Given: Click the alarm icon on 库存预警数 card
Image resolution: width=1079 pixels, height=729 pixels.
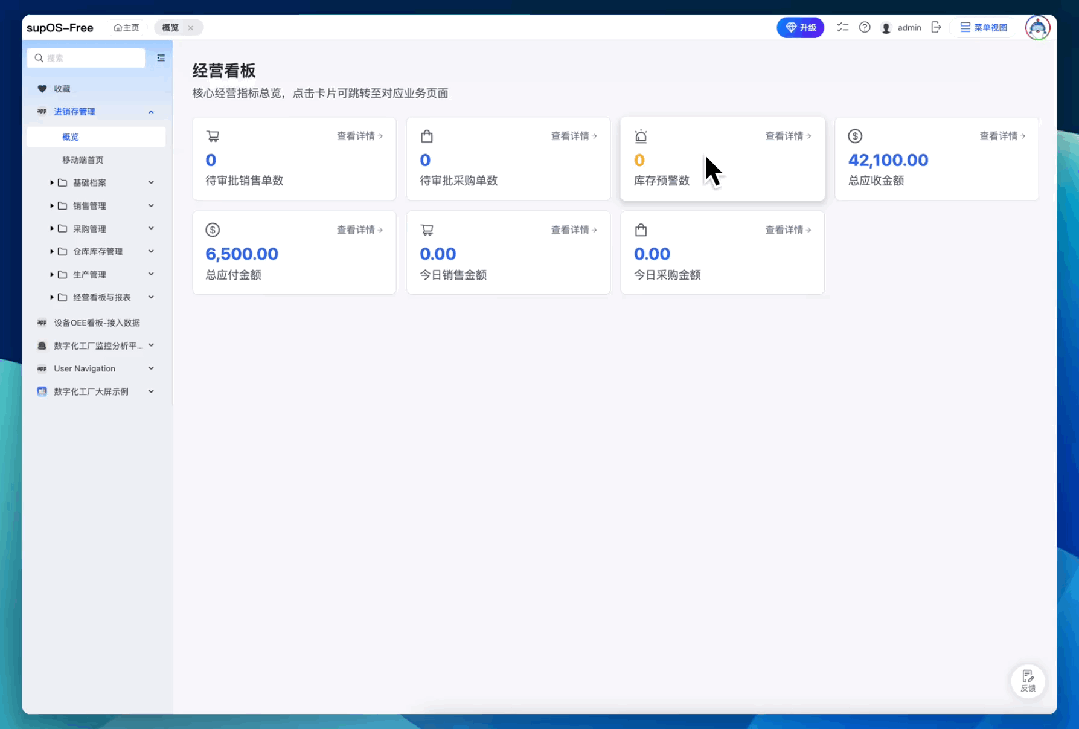Looking at the screenshot, I should coord(641,136).
